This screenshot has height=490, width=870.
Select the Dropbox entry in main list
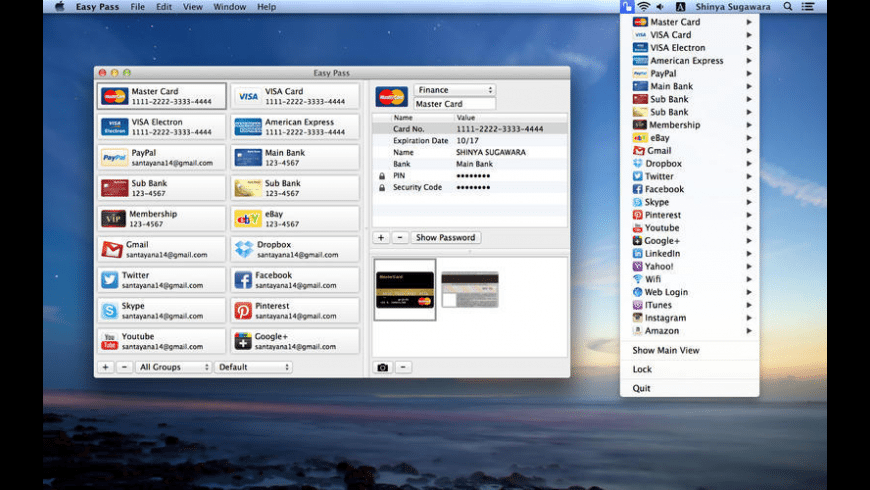[x=295, y=249]
